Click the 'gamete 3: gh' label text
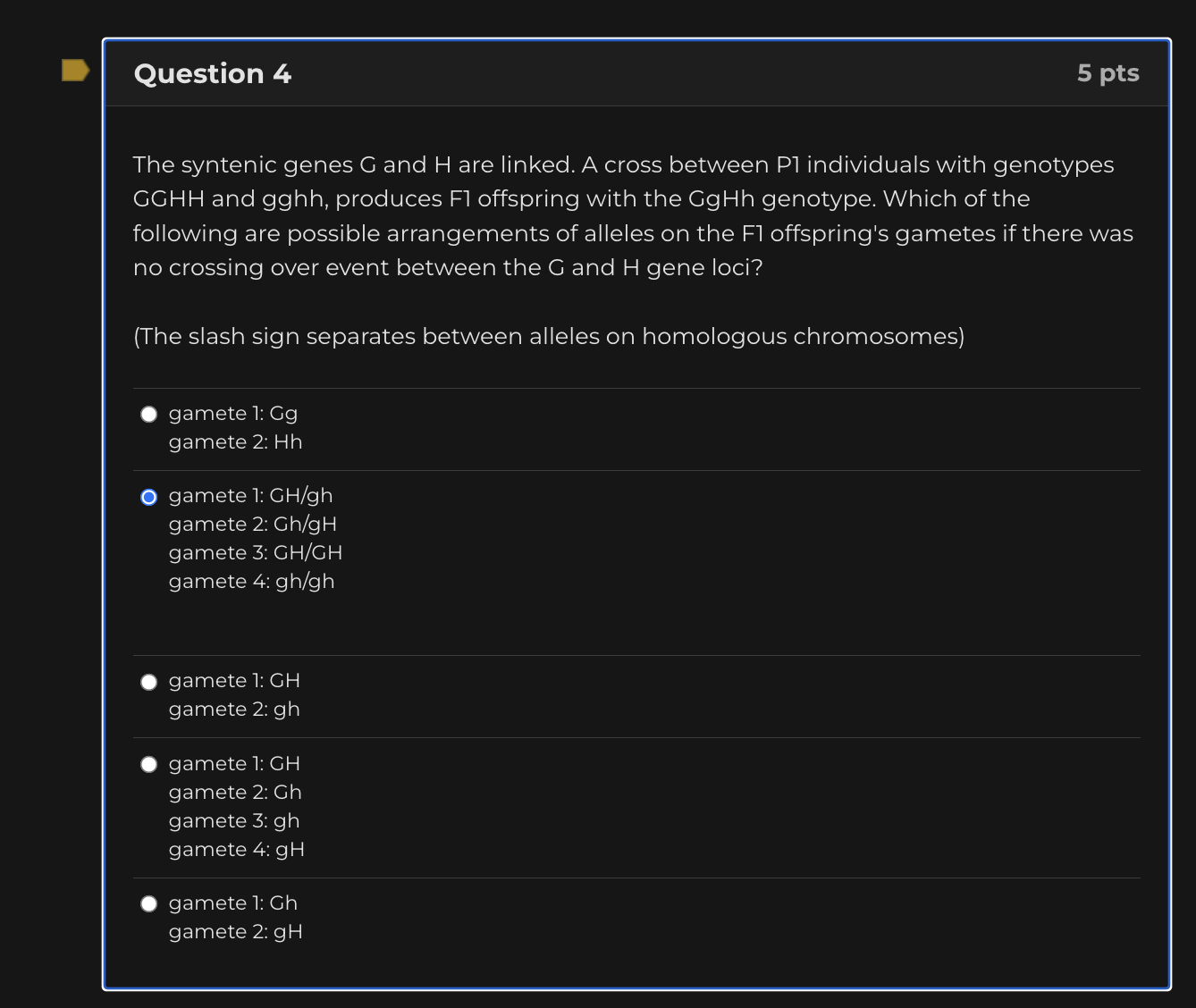The image size is (1196, 1008). [x=234, y=821]
